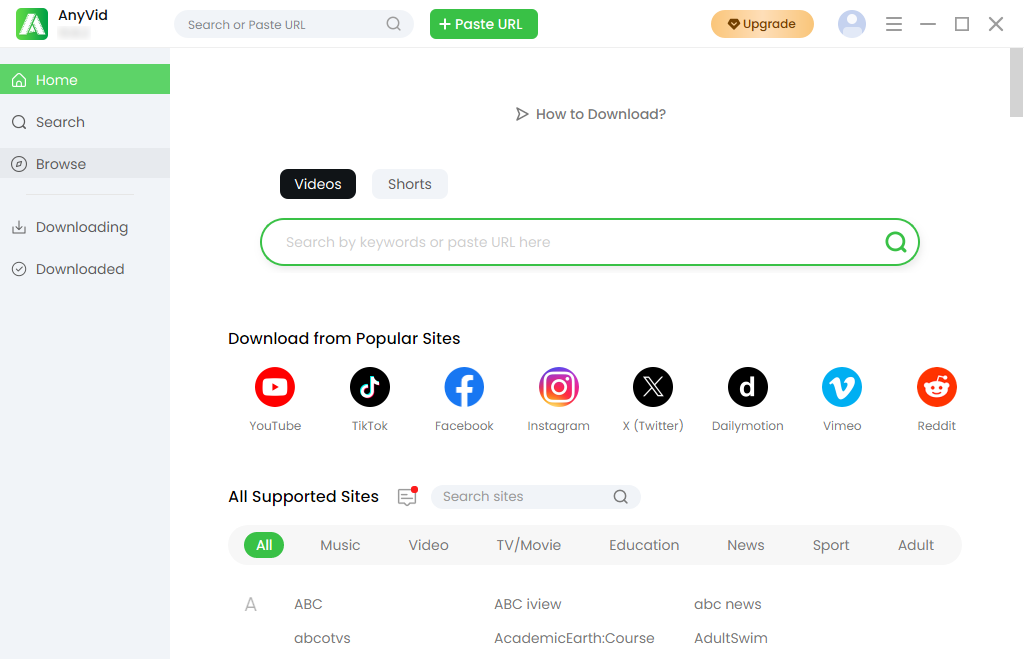Click the YouTube site icon
Viewport: 1024px width, 659px height.
pyautogui.click(x=275, y=387)
